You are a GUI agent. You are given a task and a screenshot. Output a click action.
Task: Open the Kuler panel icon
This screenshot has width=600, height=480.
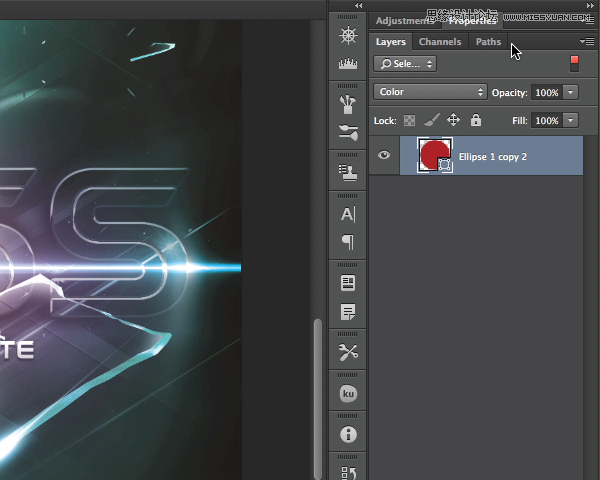(x=348, y=394)
